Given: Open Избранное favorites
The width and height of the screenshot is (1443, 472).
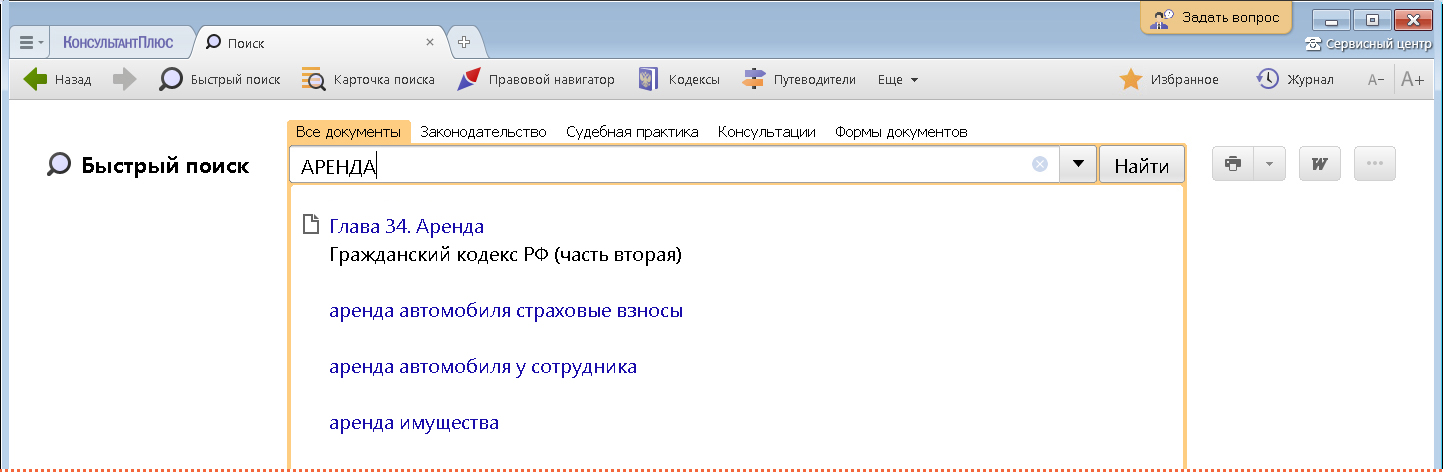Looking at the screenshot, I should [x=1168, y=80].
